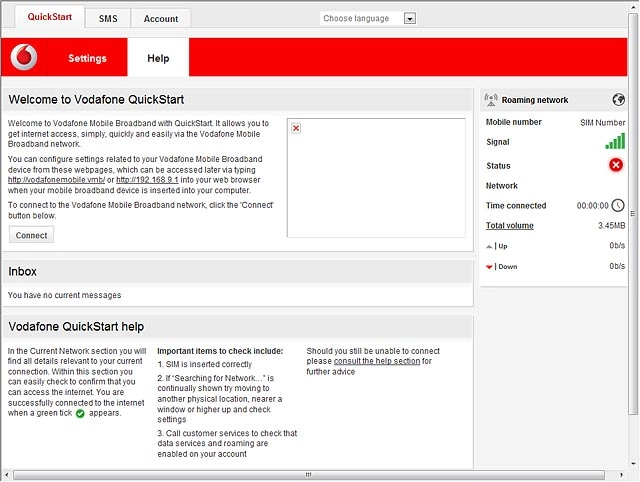The height and width of the screenshot is (482, 640).
Task: Click the Welcome to Vodafone QuickStart heading
Action: coord(96,100)
